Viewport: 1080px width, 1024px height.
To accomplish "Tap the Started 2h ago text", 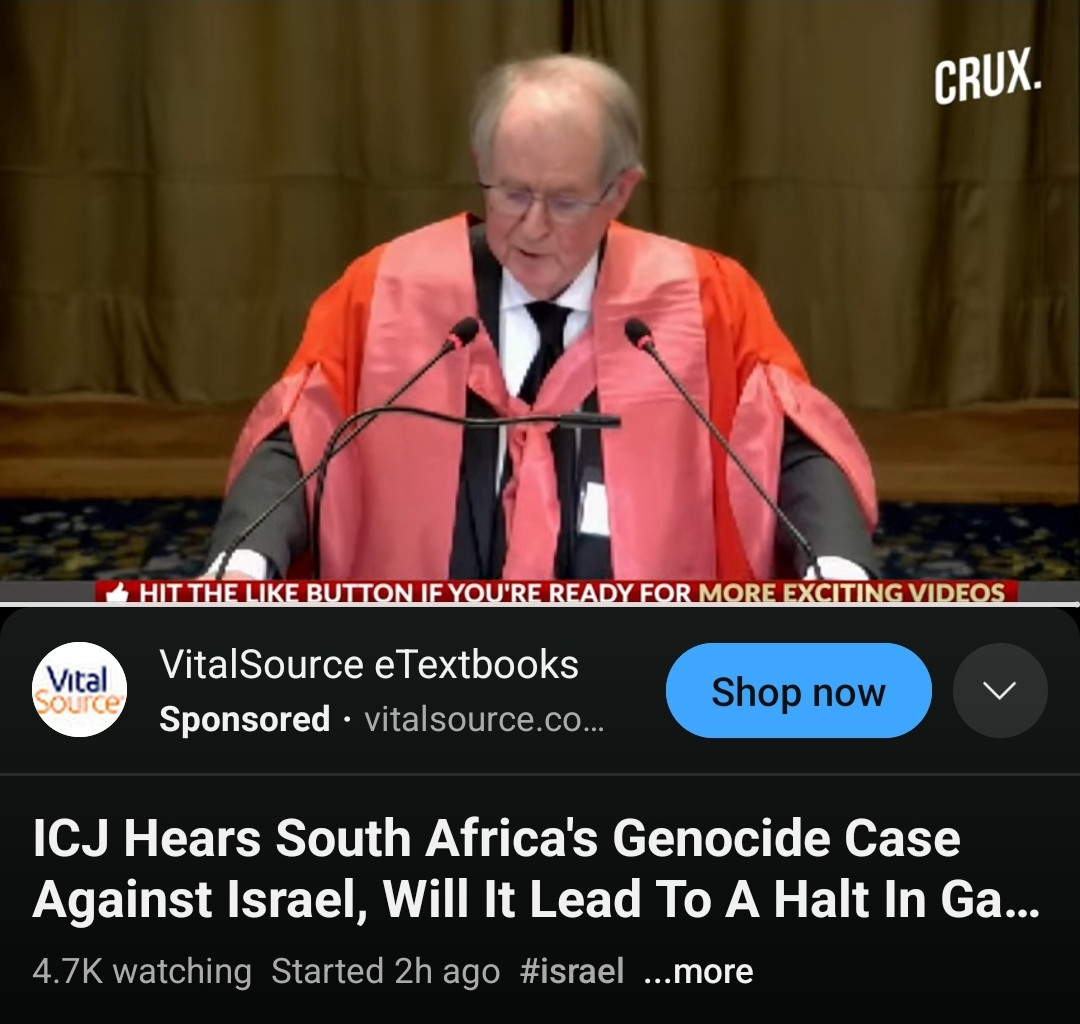I will pyautogui.click(x=386, y=971).
